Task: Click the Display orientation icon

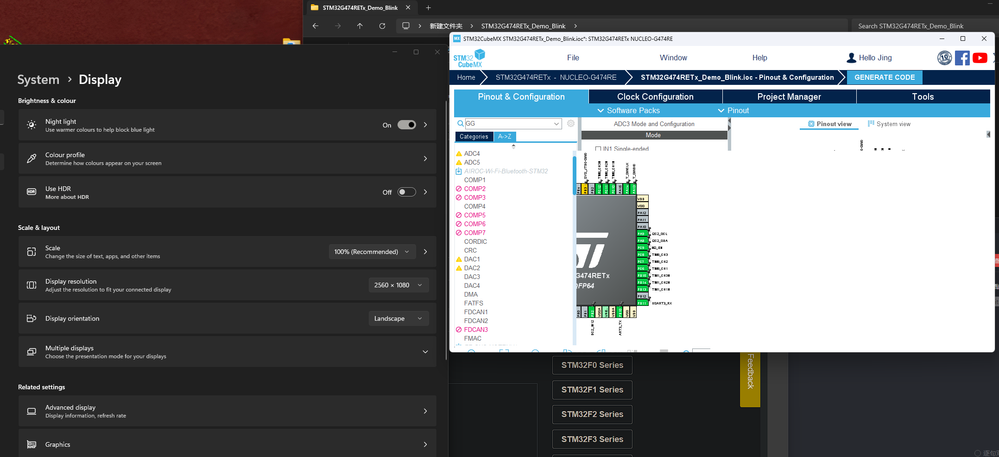Action: point(31,318)
